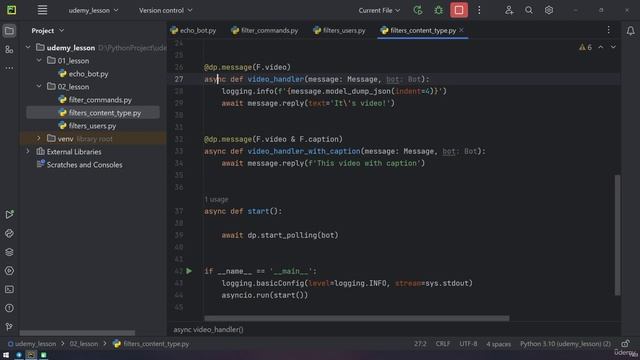
Task: Open Scratches and Consoles node
Action: point(80,165)
